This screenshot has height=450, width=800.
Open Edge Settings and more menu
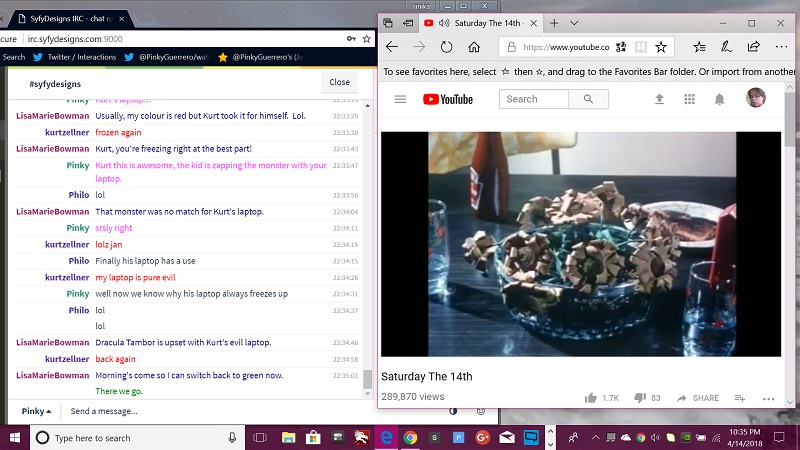click(x=781, y=47)
